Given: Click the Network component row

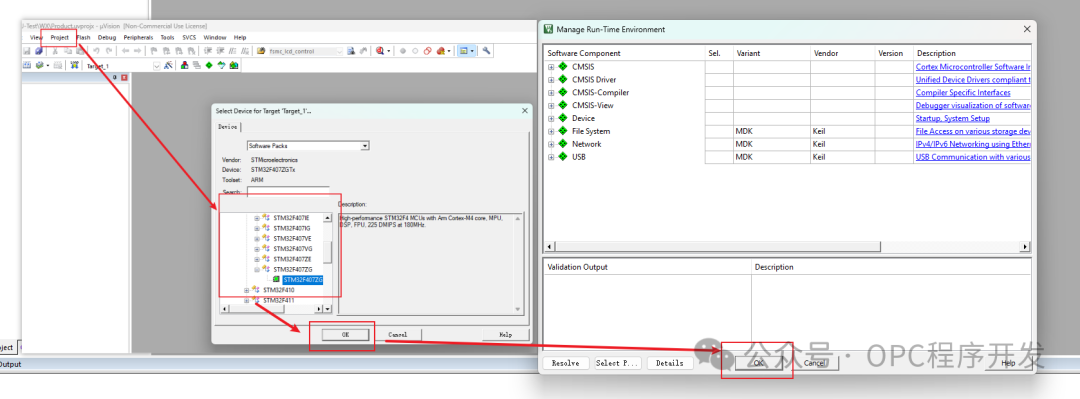Looking at the screenshot, I should point(787,144).
